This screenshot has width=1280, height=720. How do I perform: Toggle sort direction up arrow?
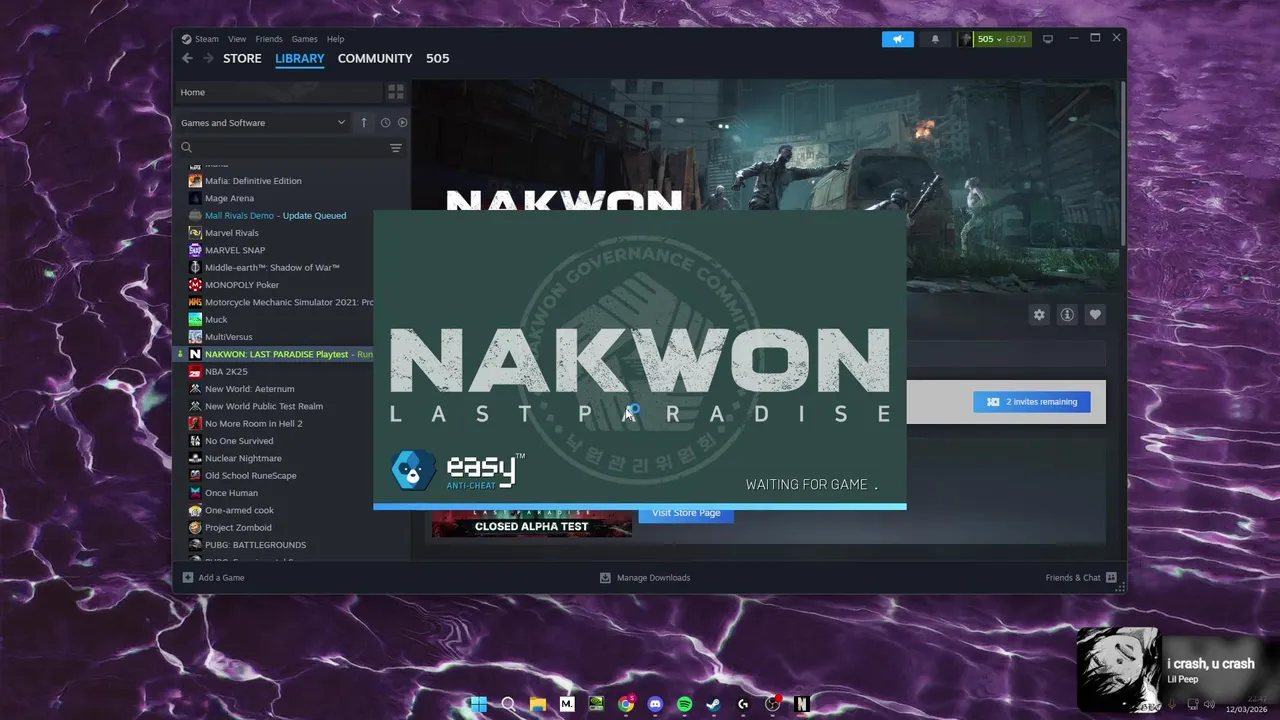coord(364,123)
